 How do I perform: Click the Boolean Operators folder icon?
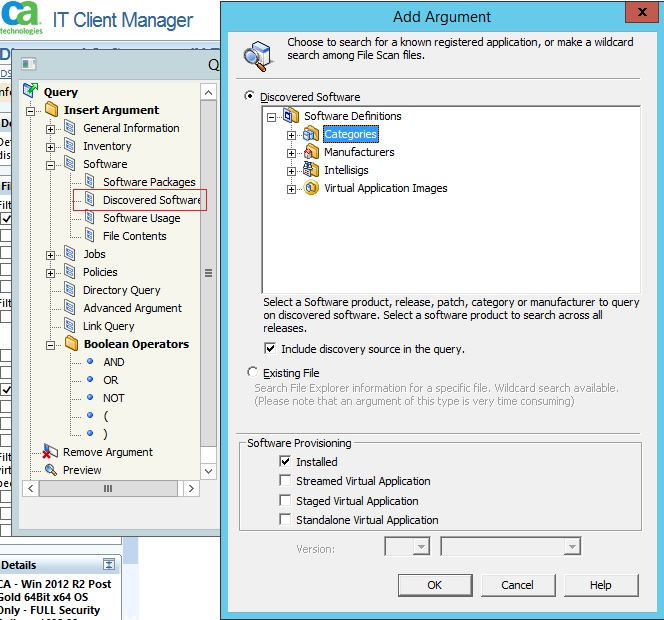point(72,343)
